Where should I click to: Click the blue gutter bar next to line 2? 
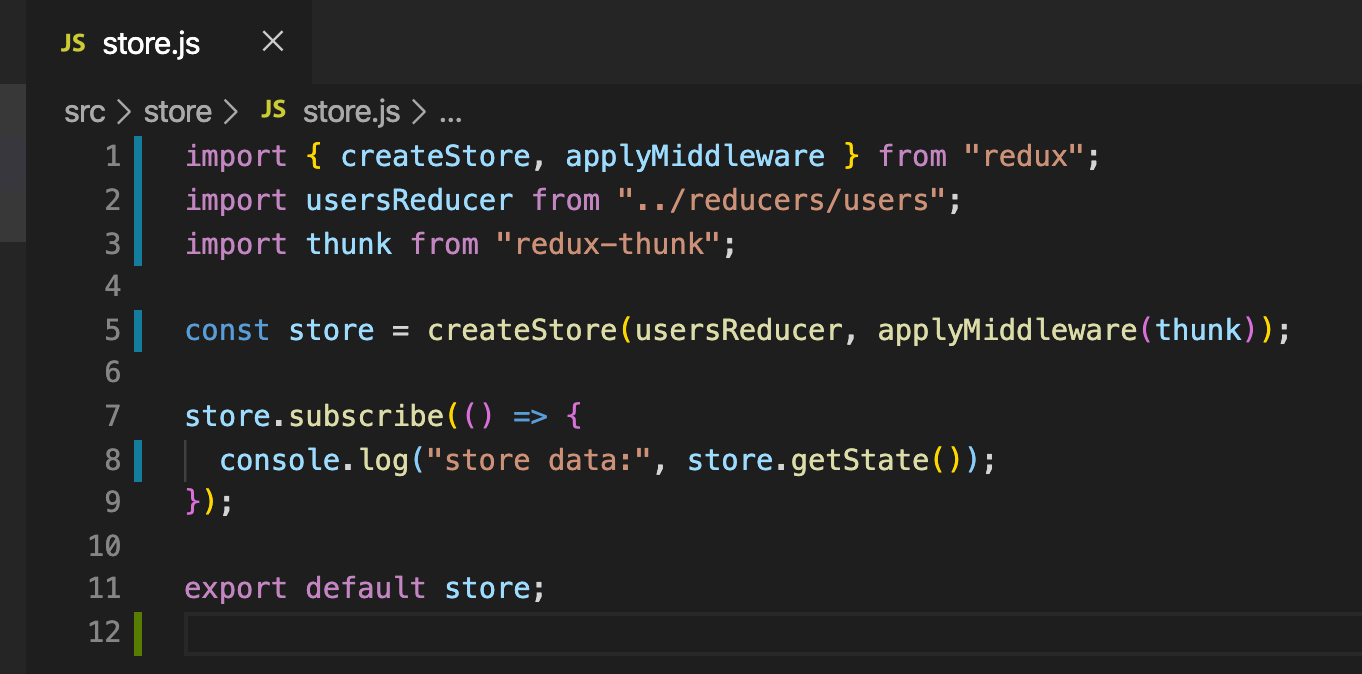138,200
